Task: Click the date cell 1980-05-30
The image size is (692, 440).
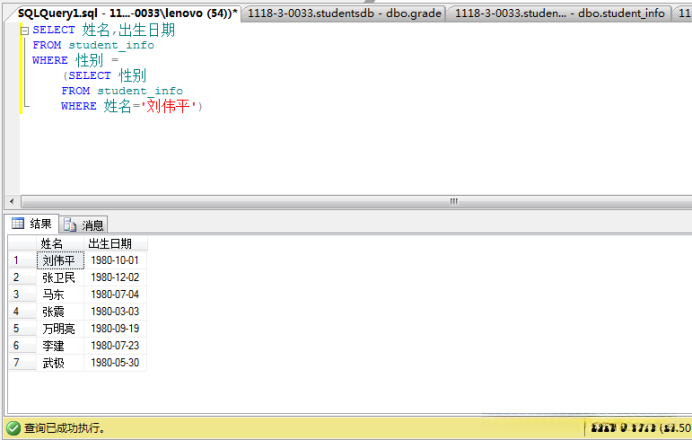Action: pyautogui.click(x=115, y=363)
